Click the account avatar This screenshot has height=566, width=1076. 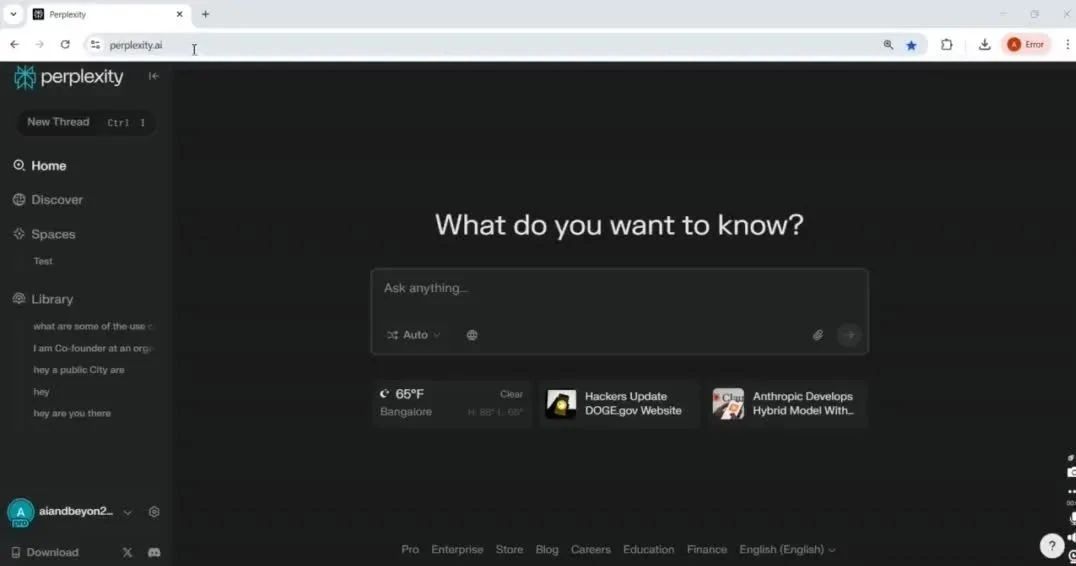(x=21, y=512)
